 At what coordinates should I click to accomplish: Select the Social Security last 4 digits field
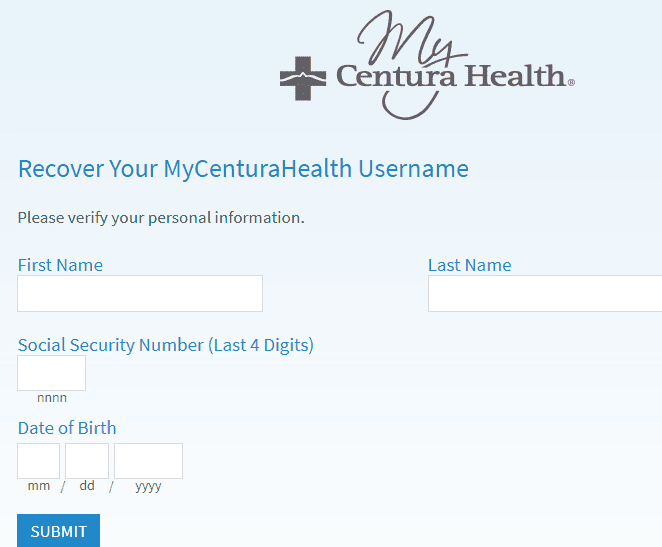point(52,373)
